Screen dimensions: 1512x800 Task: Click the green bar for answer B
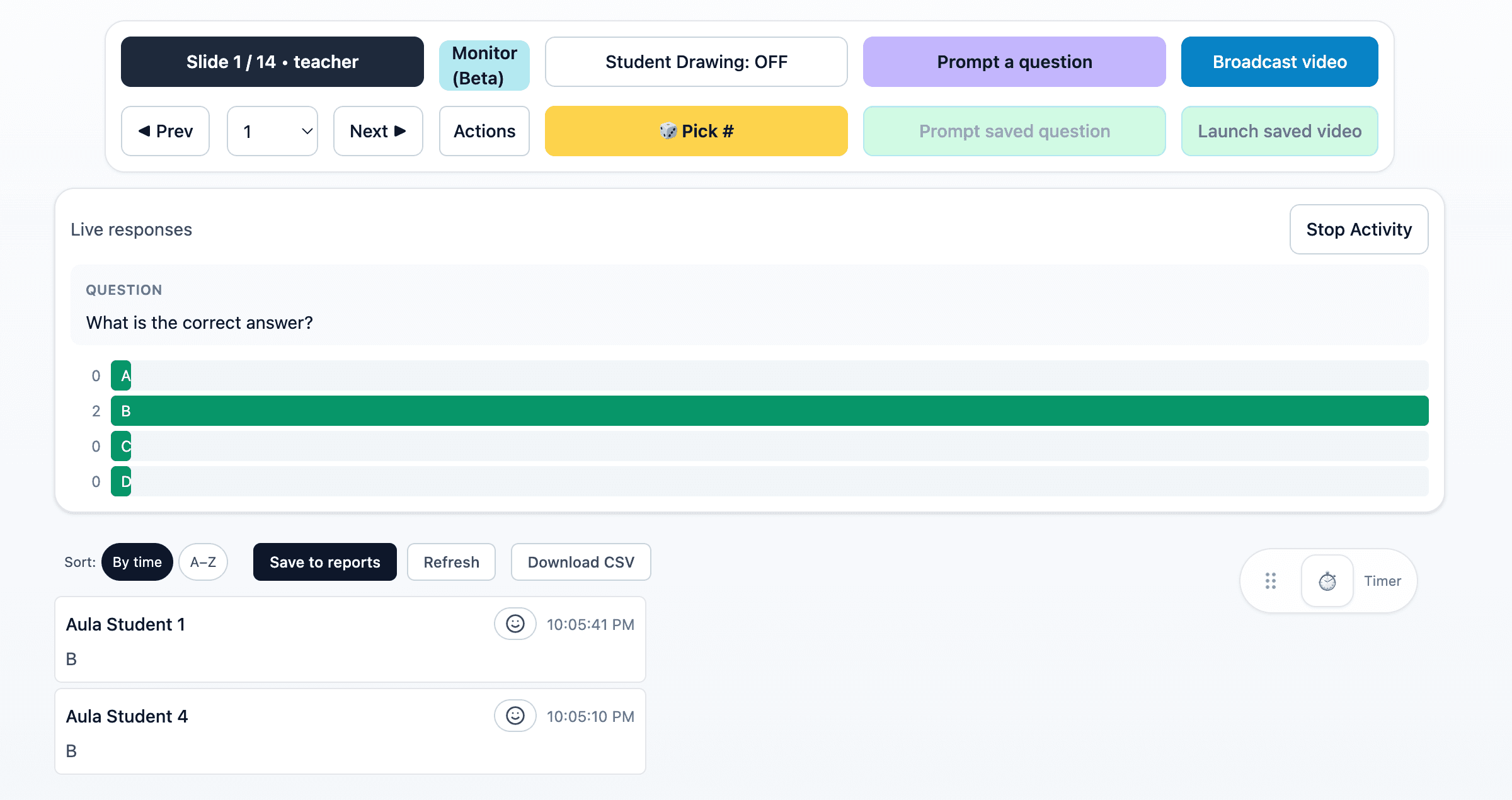coord(756,411)
